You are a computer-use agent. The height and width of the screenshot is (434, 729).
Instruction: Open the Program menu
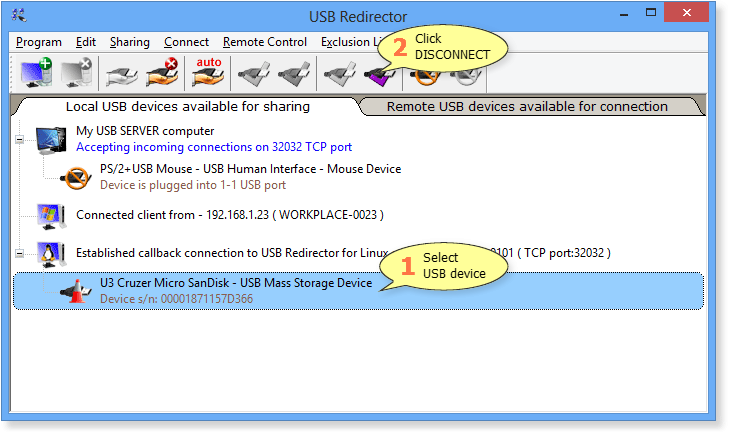point(39,42)
